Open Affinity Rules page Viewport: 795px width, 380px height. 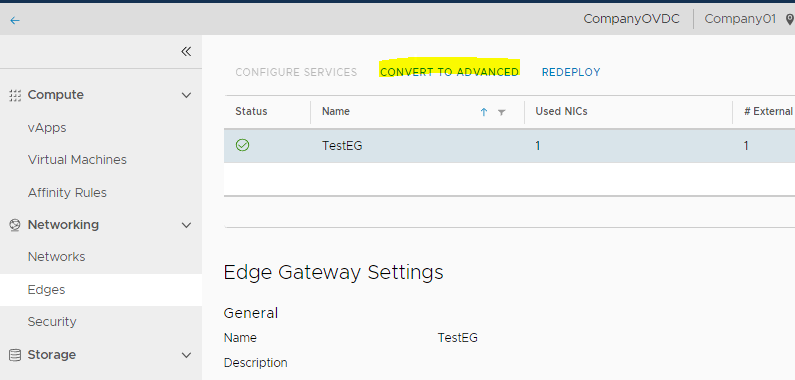coord(67,193)
